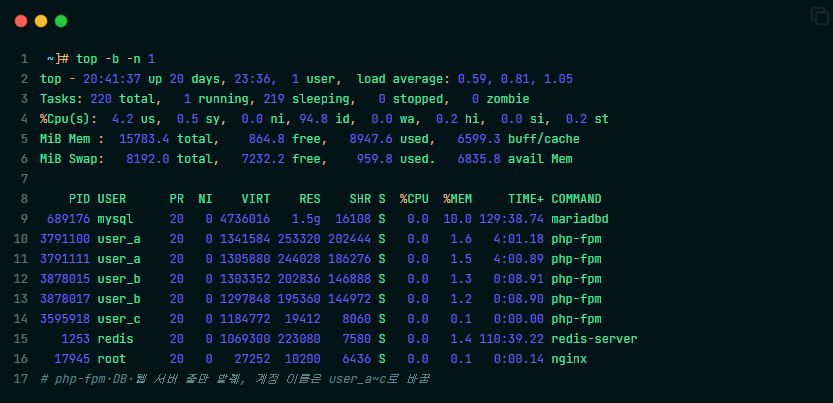
Task: Click the VIRT column header
Action: (256, 199)
